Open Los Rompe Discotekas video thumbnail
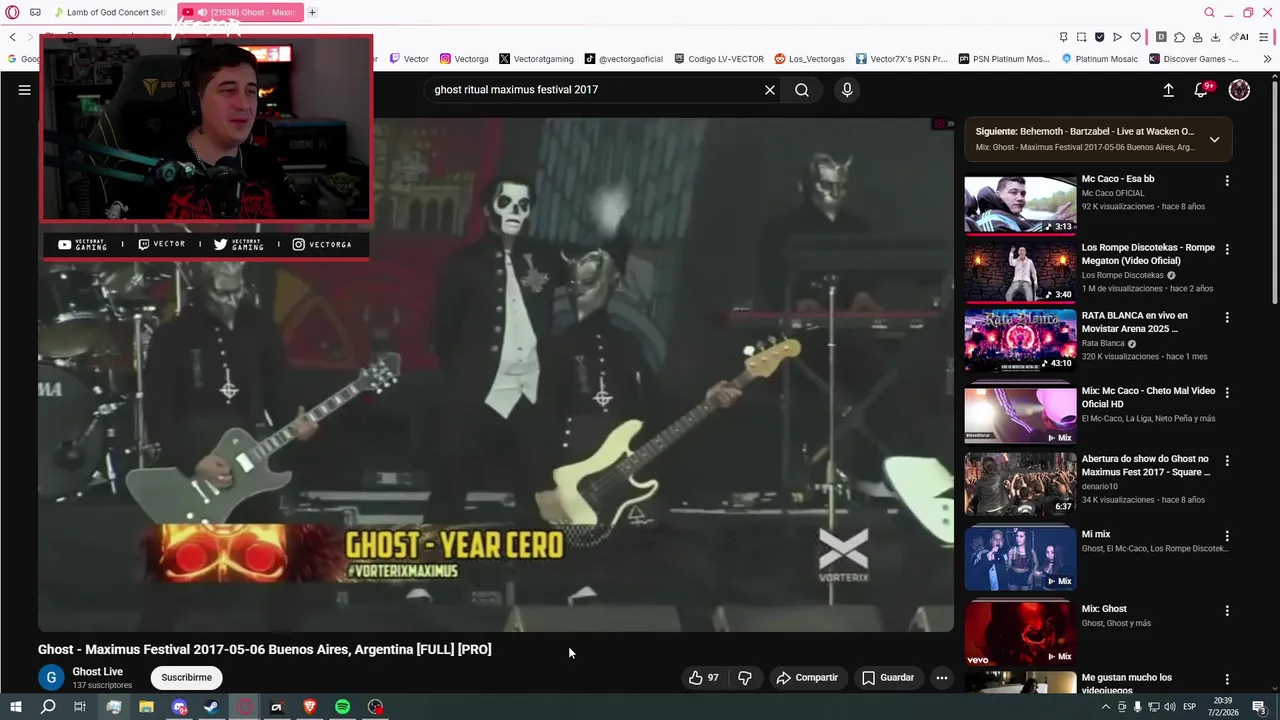This screenshot has width=1280, height=720. pyautogui.click(x=1020, y=273)
